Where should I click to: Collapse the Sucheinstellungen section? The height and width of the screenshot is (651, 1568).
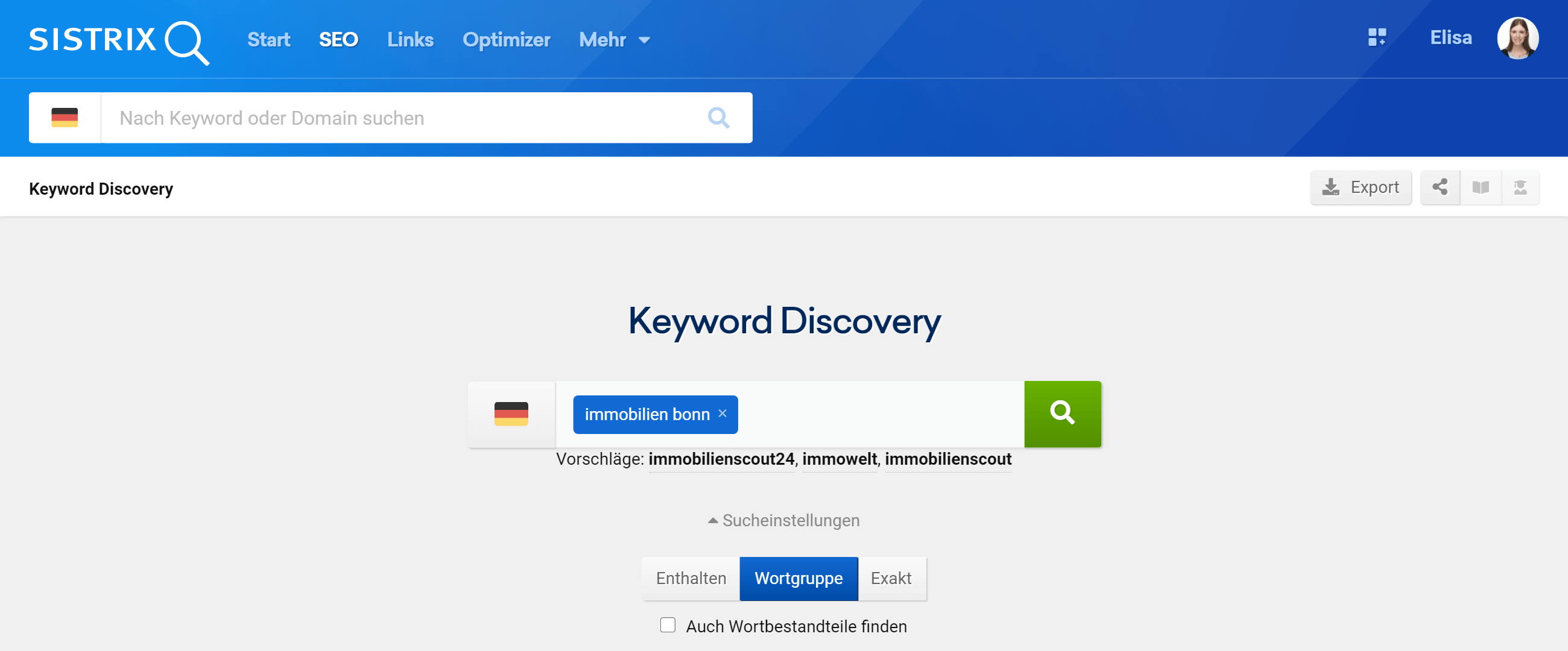783,520
